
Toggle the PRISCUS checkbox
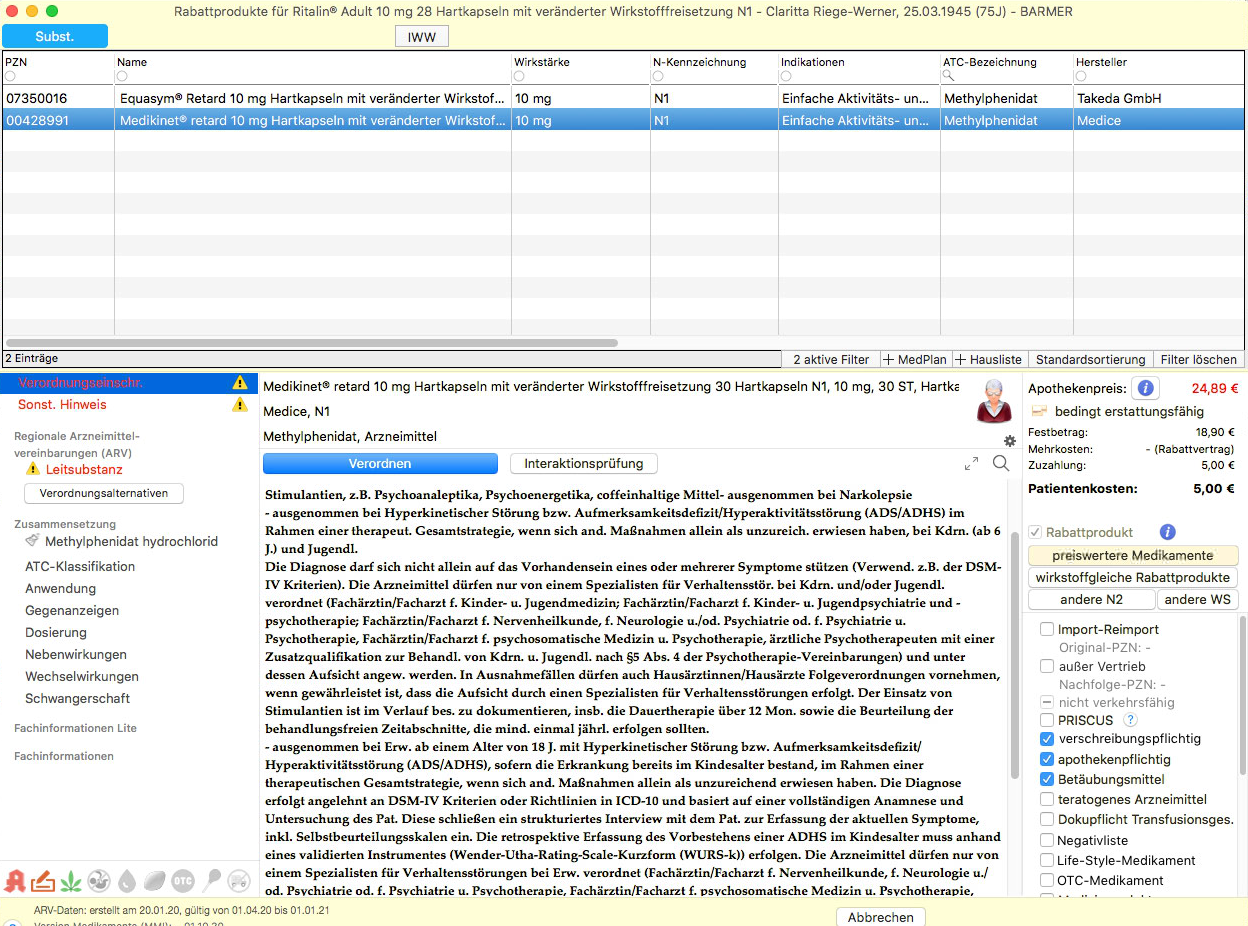[x=1047, y=720]
